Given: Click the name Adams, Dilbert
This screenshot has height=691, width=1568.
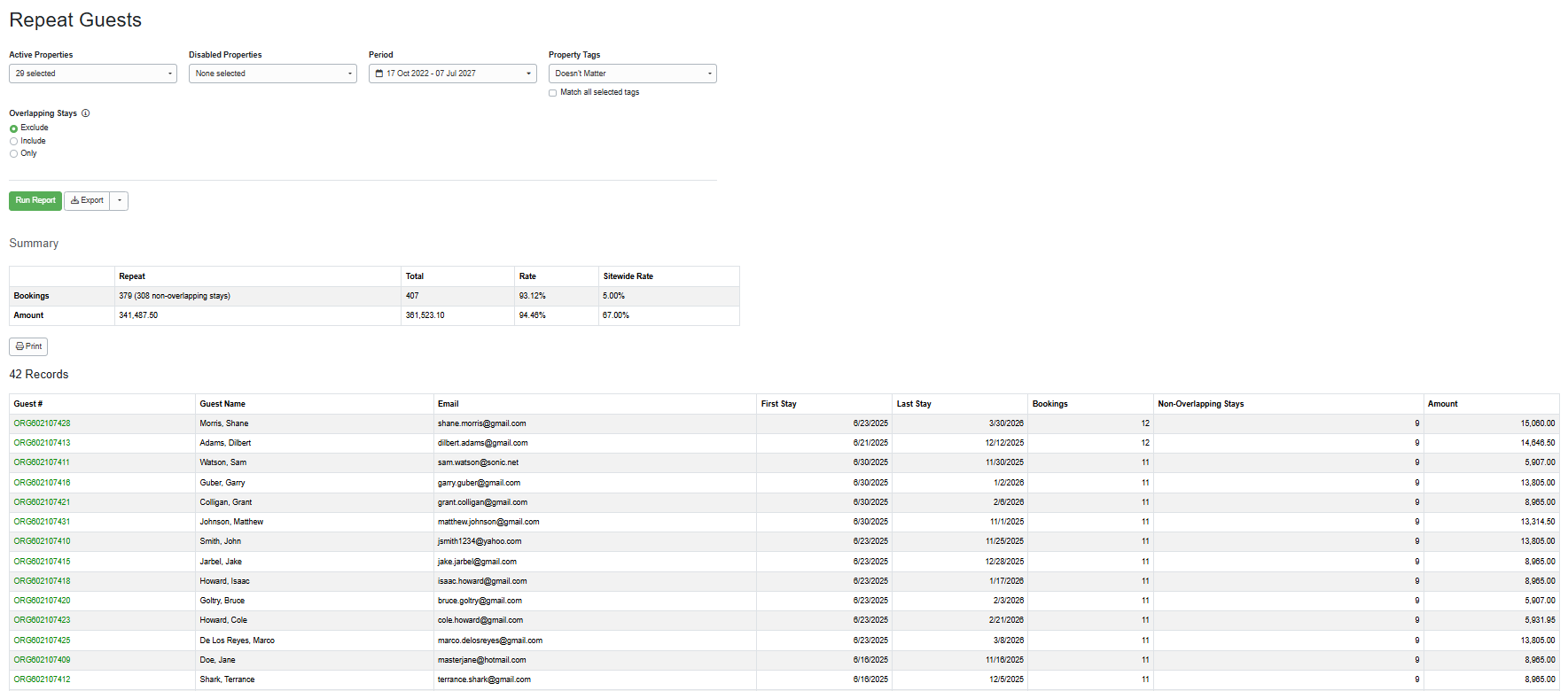Looking at the screenshot, I should point(225,443).
